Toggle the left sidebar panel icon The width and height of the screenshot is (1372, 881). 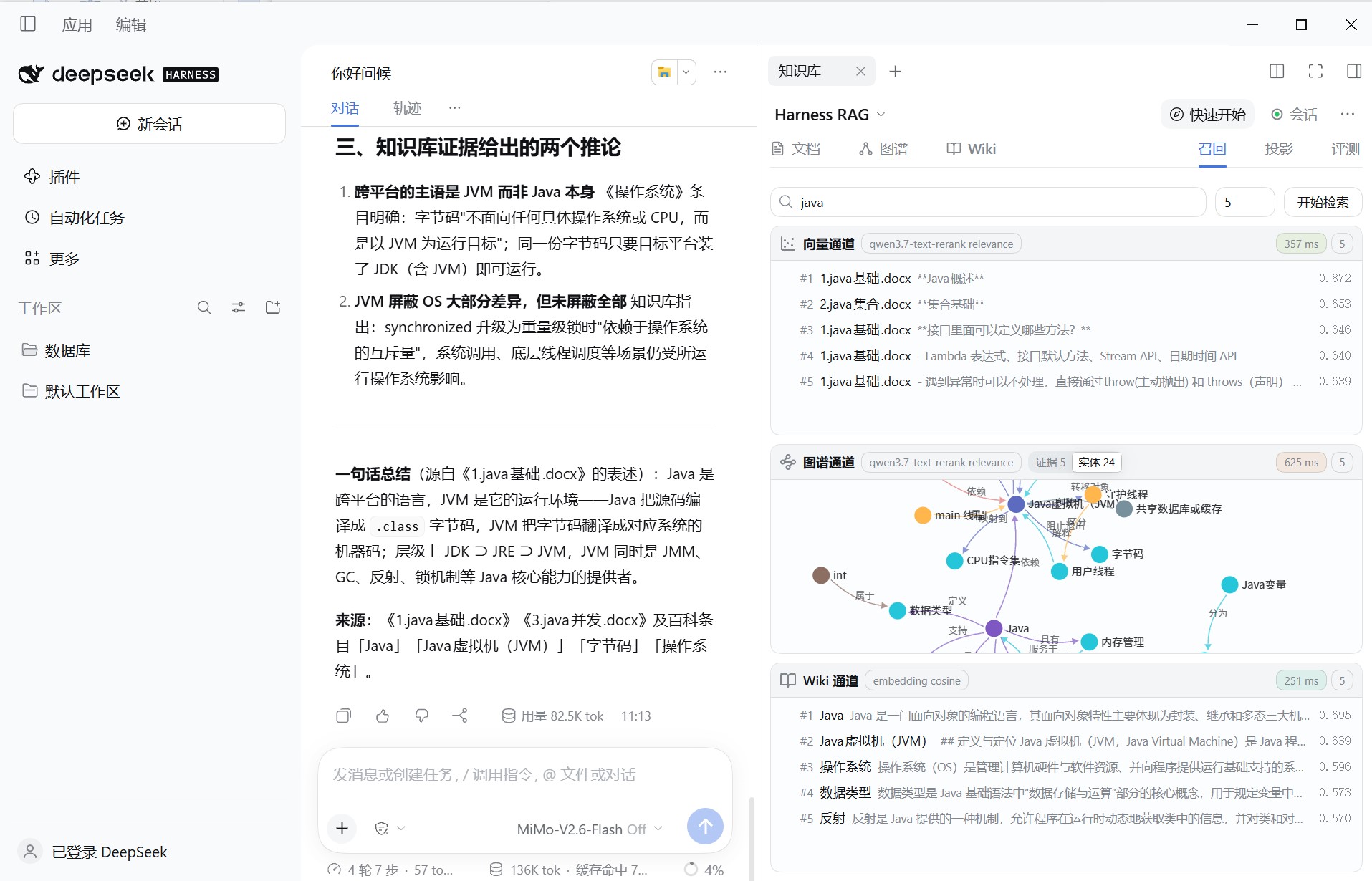click(x=28, y=24)
